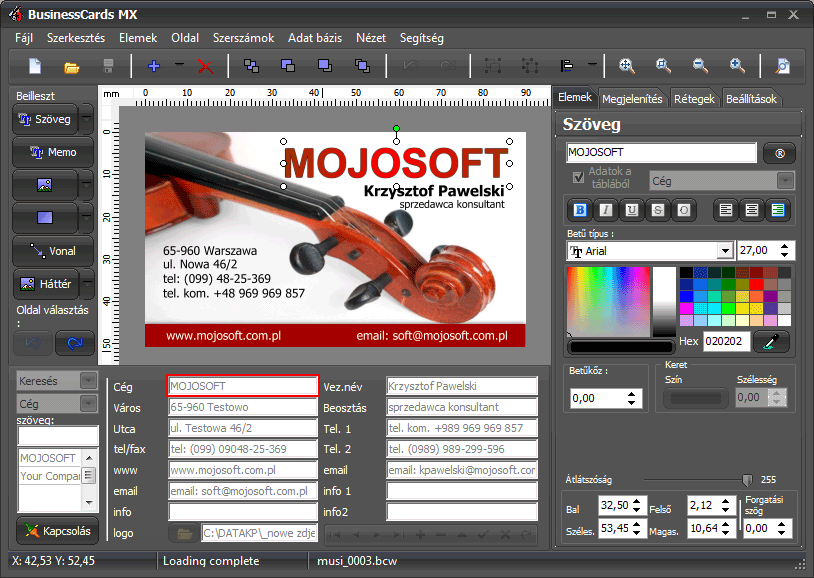This screenshot has height=578, width=814.
Task: Open the Keresés dropdown
Action: 89,381
